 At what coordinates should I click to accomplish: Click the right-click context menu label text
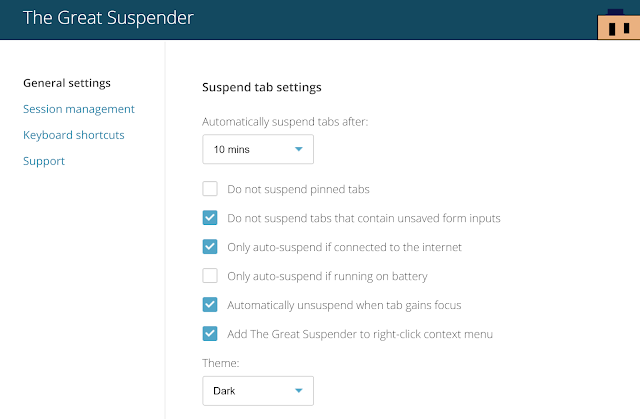coord(360,334)
